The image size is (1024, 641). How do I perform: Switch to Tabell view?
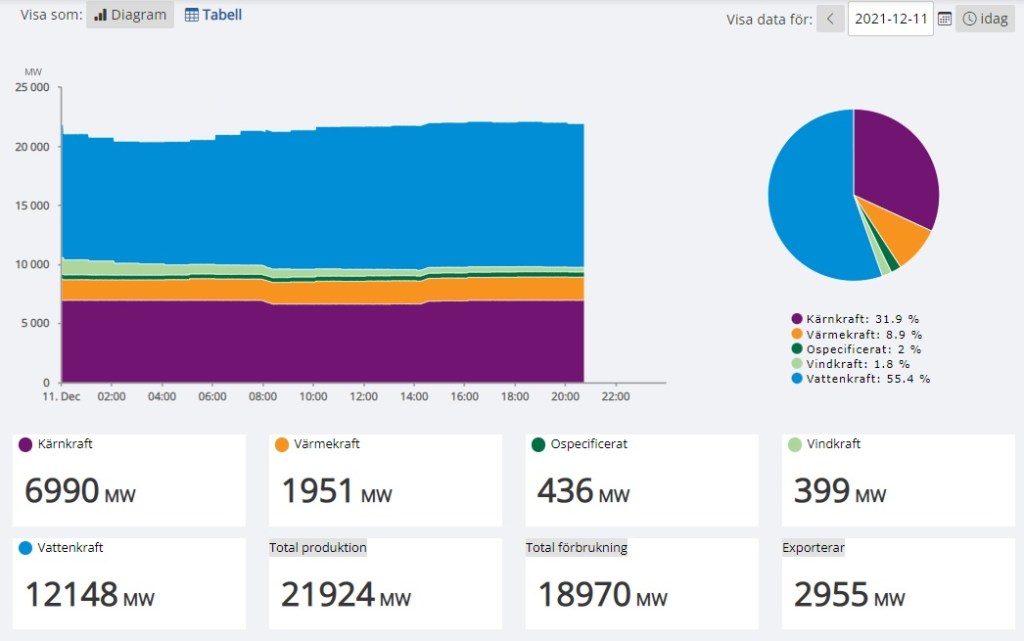pyautogui.click(x=213, y=15)
